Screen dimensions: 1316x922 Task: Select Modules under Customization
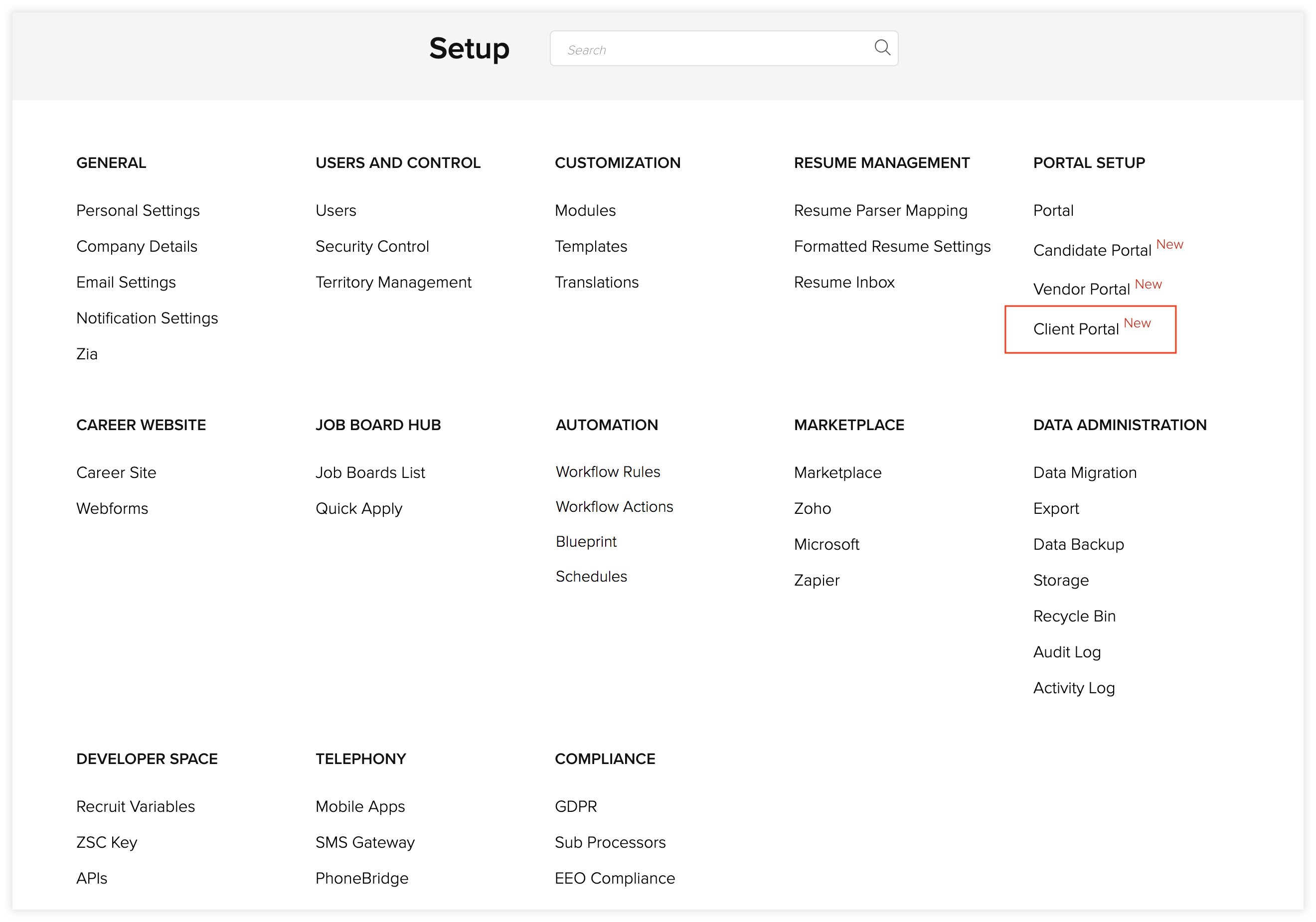[585, 210]
